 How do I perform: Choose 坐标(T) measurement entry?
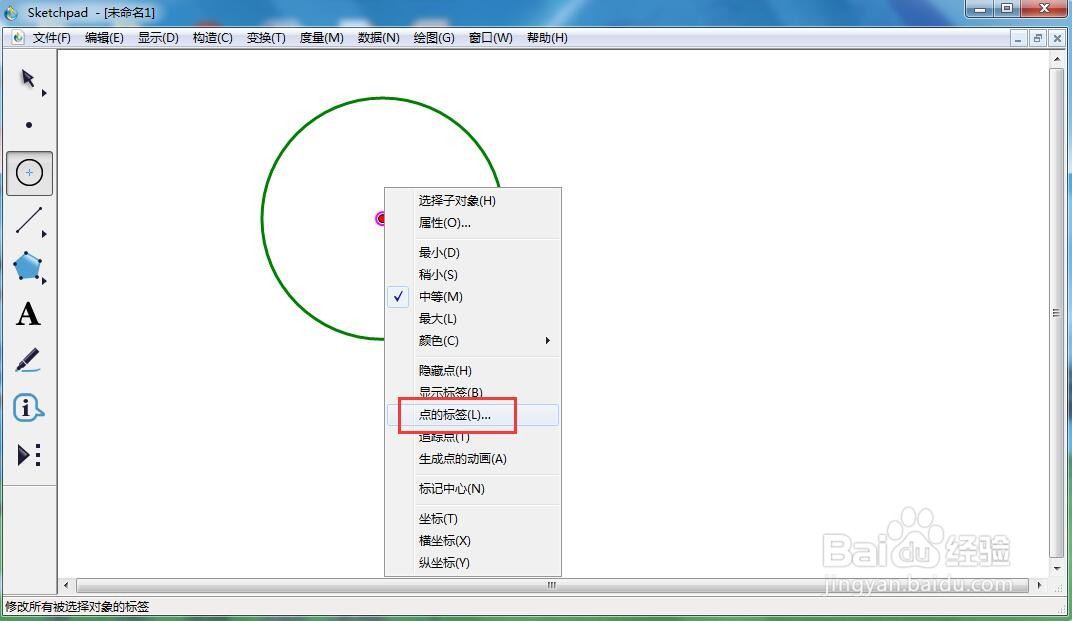point(473,518)
